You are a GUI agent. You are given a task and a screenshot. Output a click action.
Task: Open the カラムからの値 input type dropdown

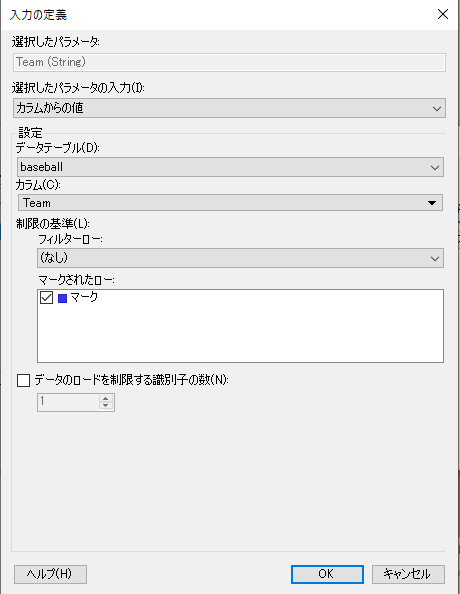coord(229,108)
